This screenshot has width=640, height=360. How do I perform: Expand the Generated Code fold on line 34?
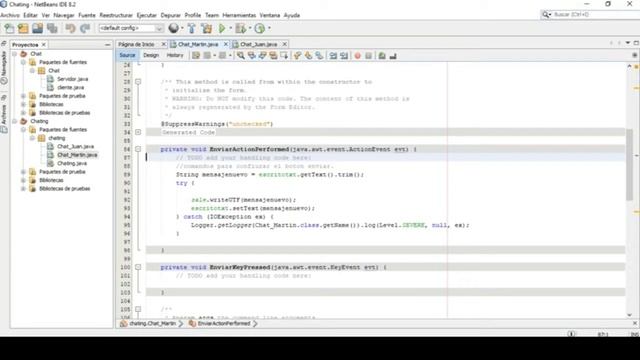point(138,132)
